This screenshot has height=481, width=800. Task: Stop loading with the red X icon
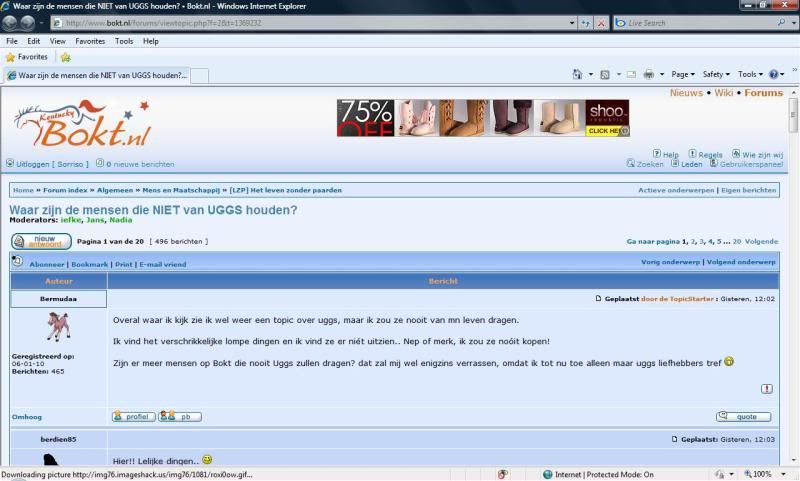point(602,23)
